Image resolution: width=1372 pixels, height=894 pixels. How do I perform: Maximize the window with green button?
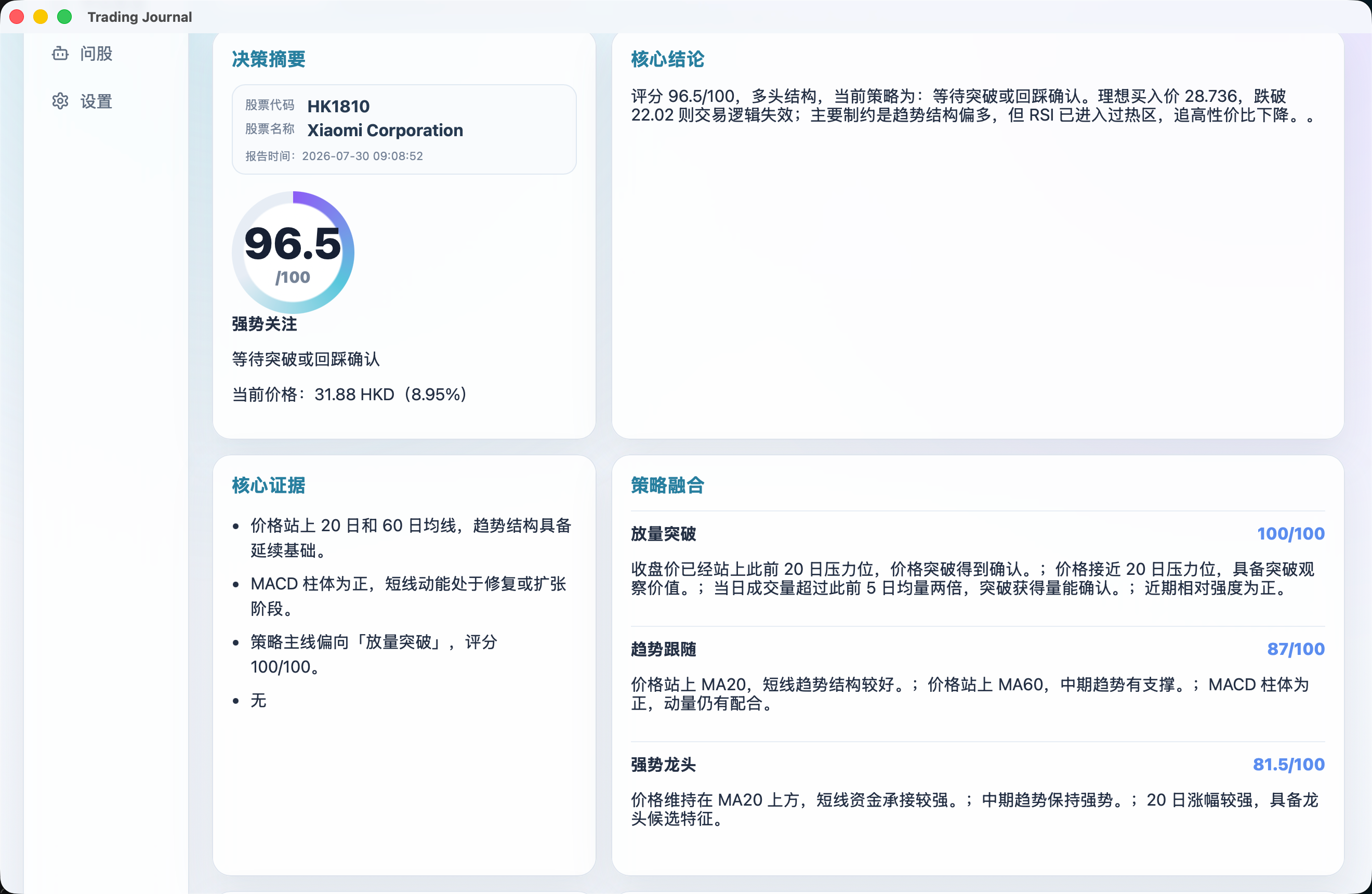tap(64, 17)
